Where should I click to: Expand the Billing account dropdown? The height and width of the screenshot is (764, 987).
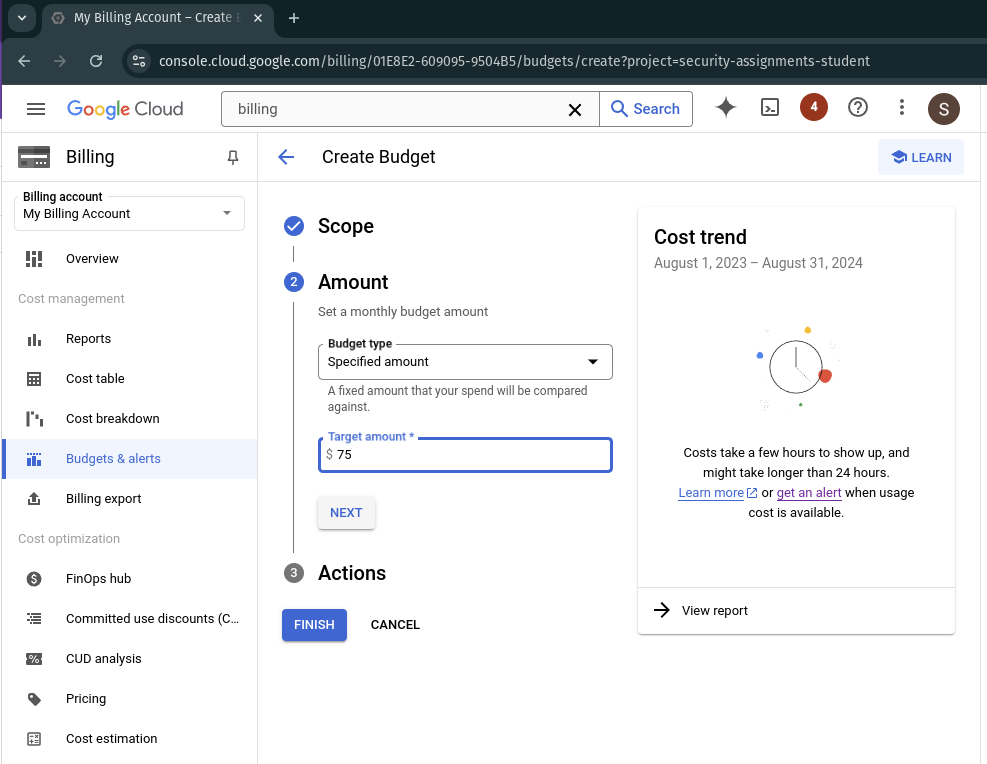point(129,213)
